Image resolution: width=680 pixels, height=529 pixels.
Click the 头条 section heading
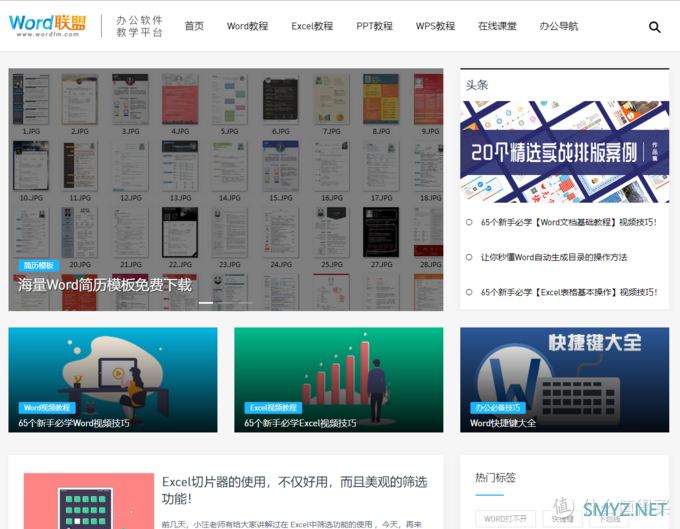click(x=477, y=85)
